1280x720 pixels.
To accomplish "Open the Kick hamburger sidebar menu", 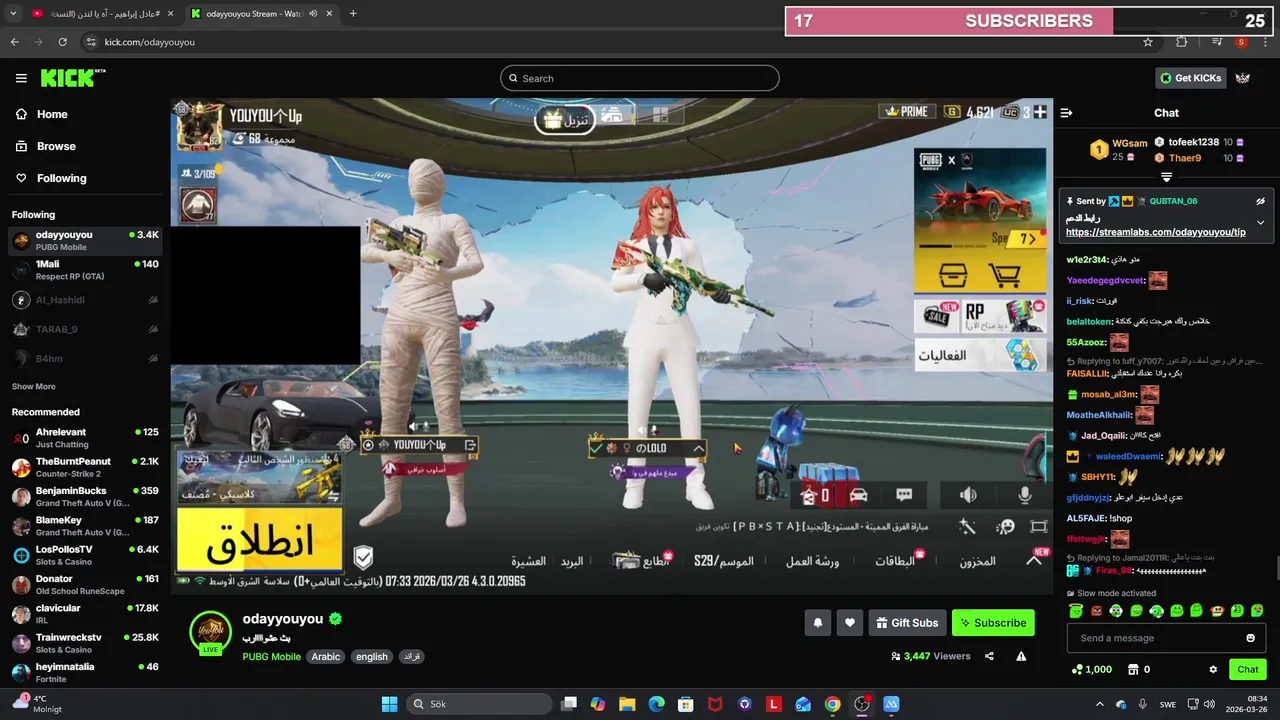I will pos(21,78).
